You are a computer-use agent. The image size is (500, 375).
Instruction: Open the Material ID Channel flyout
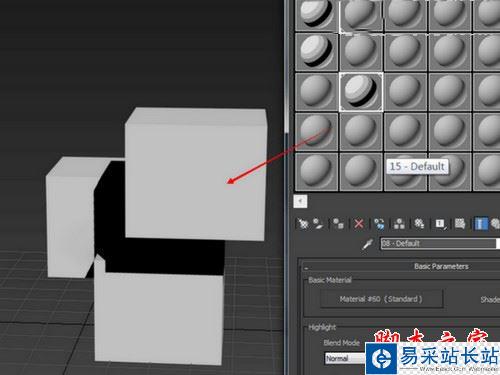pyautogui.click(x=440, y=224)
